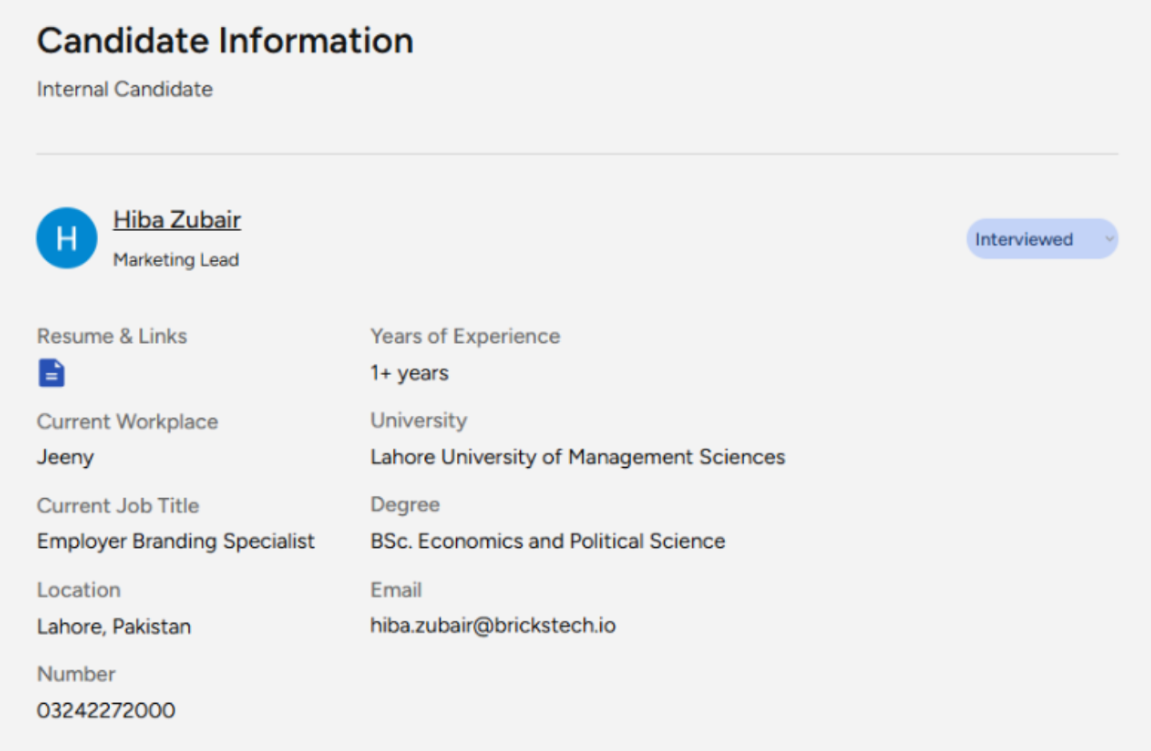1151x751 pixels.
Task: Click the Internal Candidate subtitle
Action: 125,89
